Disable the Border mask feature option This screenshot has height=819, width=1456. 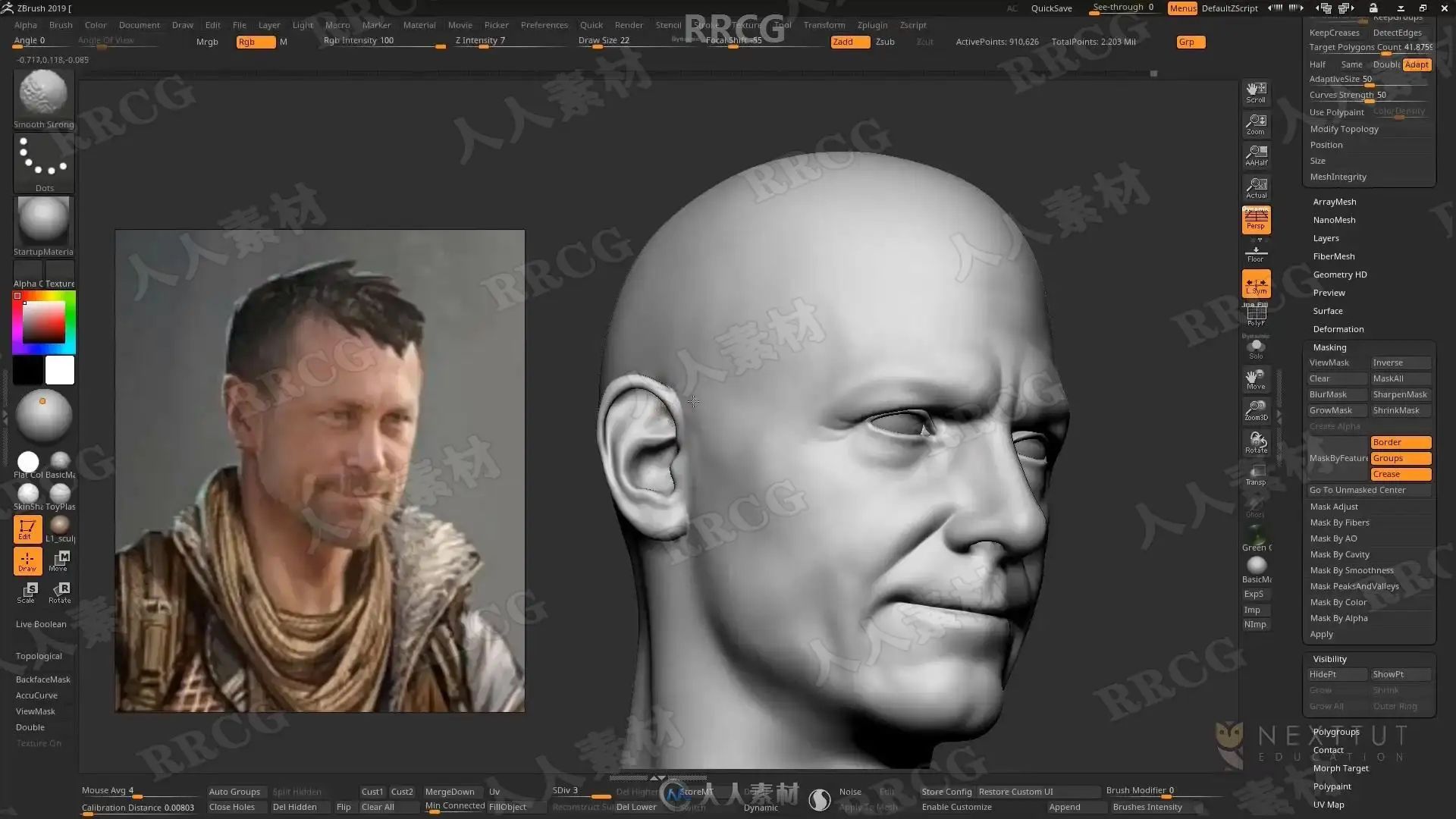point(1400,442)
